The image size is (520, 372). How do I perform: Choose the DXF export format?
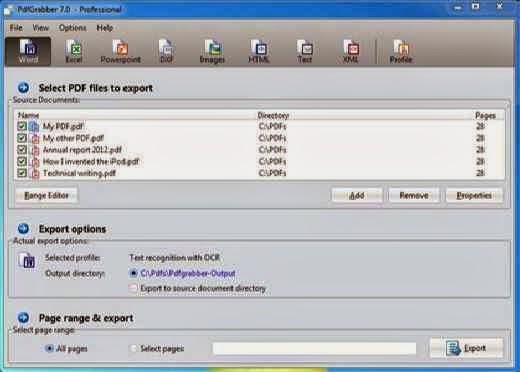point(166,51)
